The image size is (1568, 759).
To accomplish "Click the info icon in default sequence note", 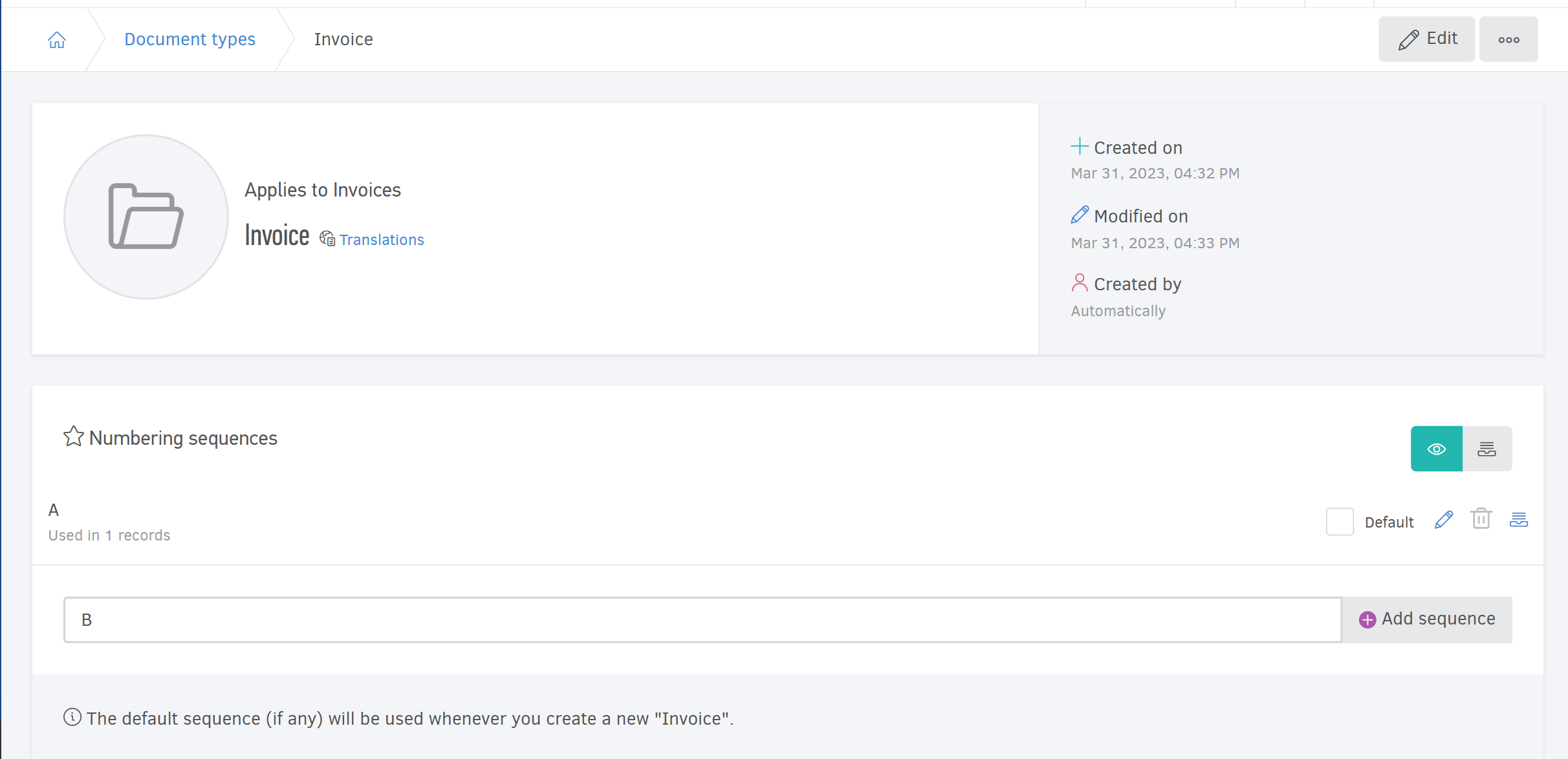I will [72, 717].
